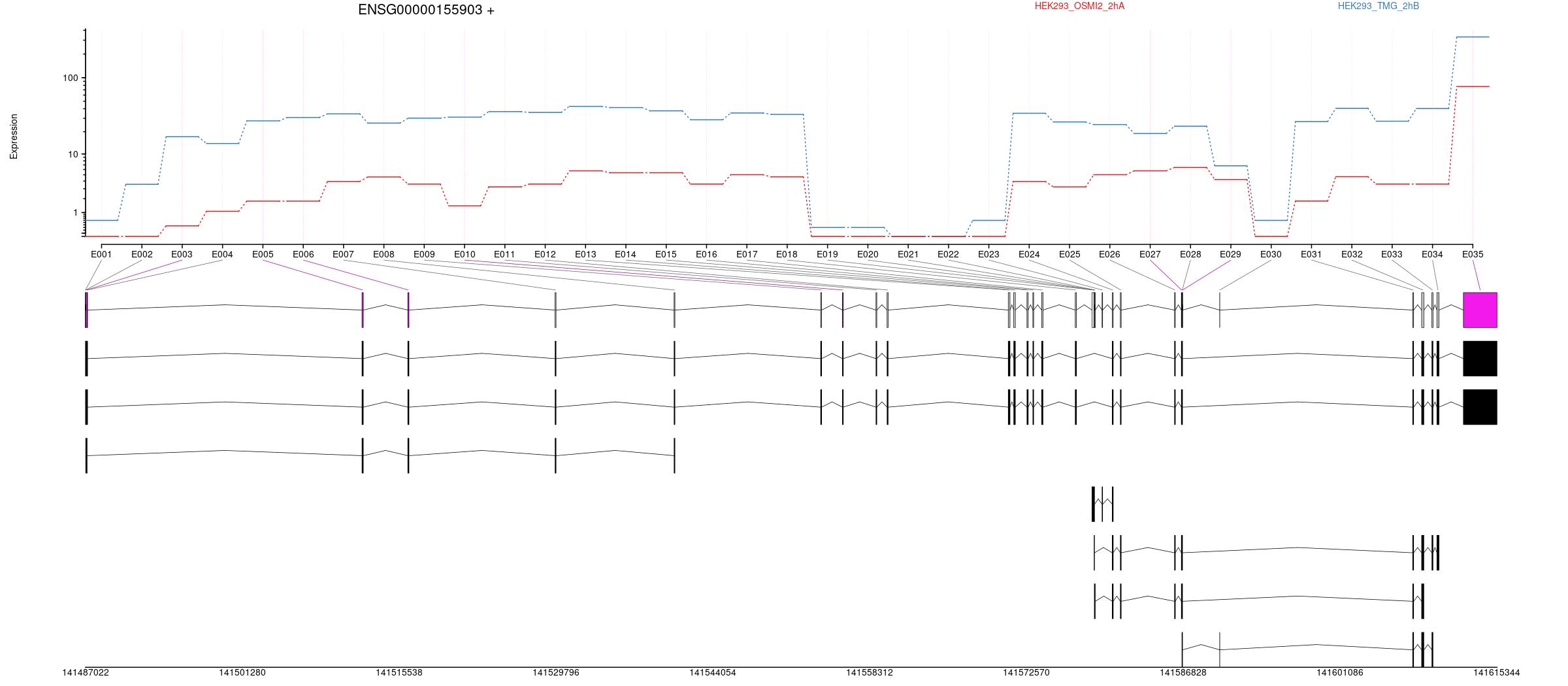Click exon label E032
The height and width of the screenshot is (686, 1568).
pos(1352,254)
